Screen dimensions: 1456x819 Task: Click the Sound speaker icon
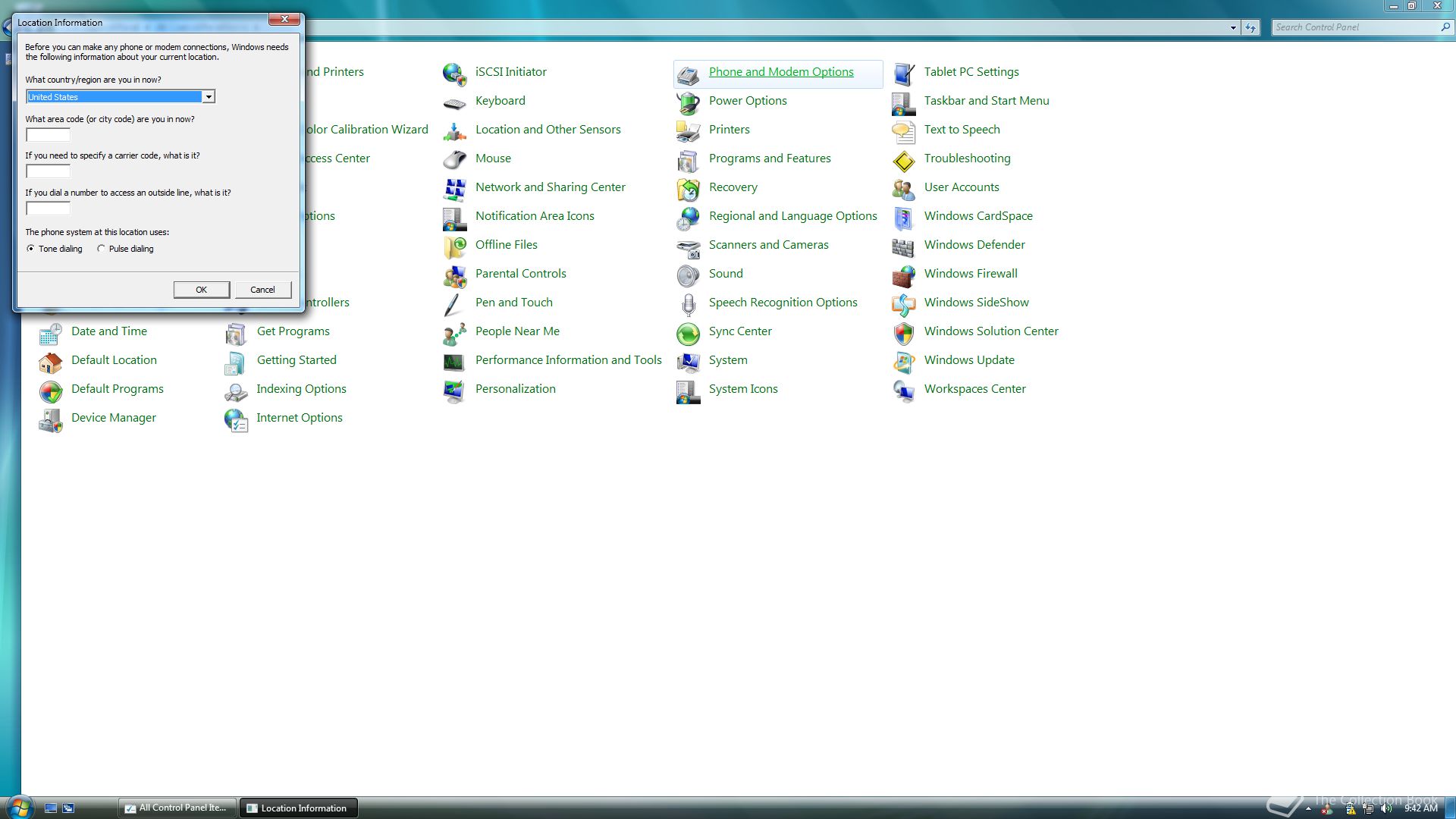688,275
